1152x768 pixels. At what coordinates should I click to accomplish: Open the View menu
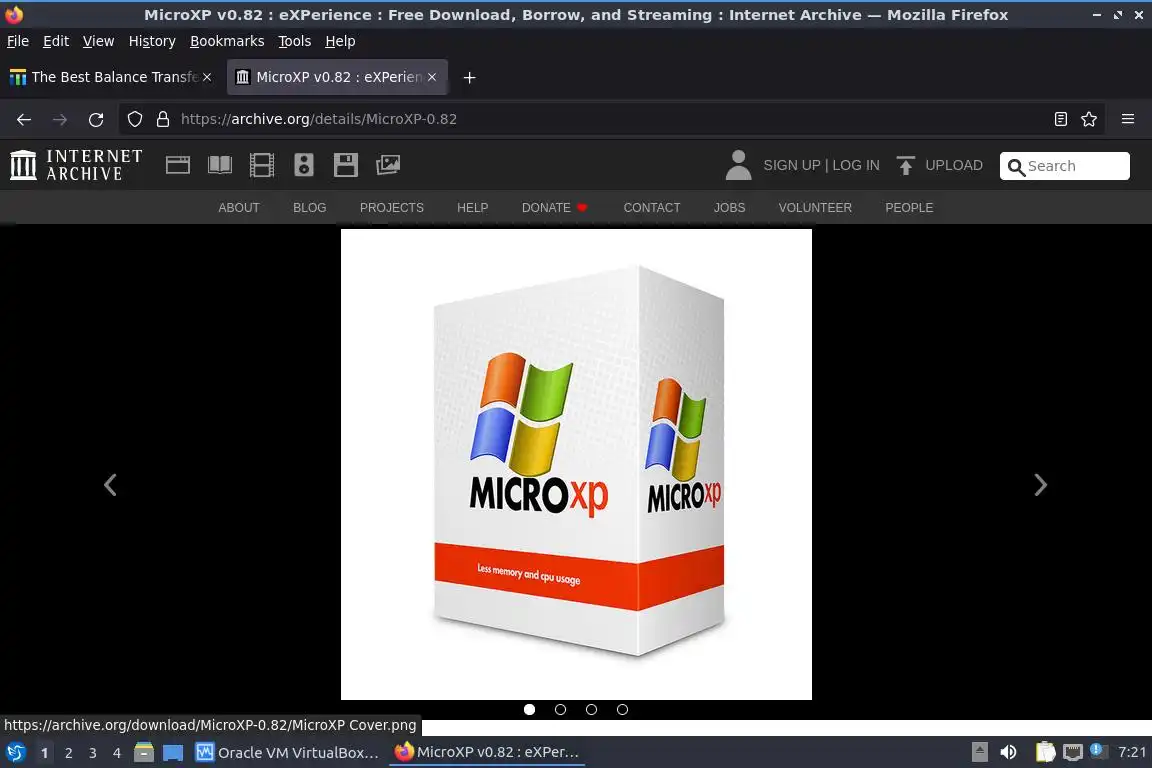pos(98,41)
